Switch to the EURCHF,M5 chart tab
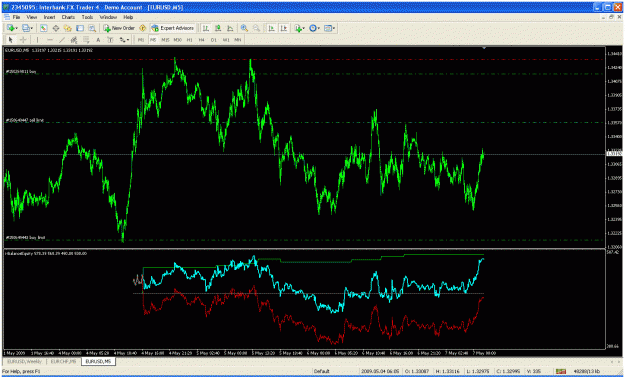The image size is (625, 377). point(63,361)
